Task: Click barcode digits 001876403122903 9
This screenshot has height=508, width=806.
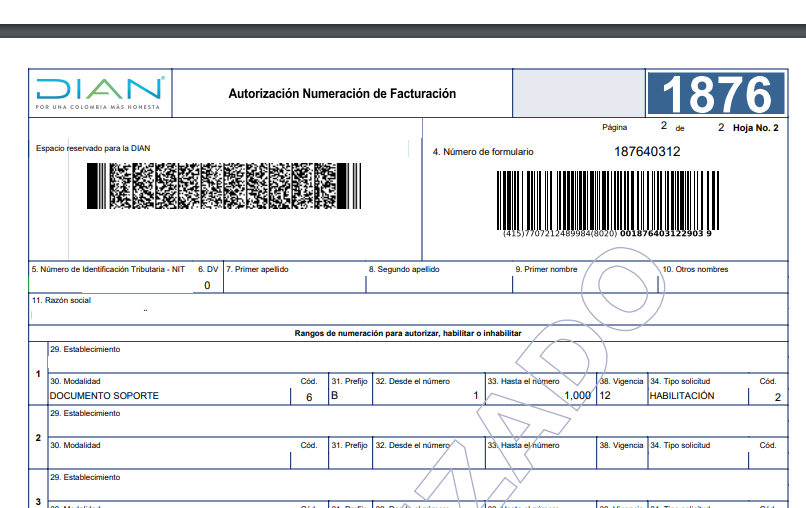Action: [x=666, y=233]
